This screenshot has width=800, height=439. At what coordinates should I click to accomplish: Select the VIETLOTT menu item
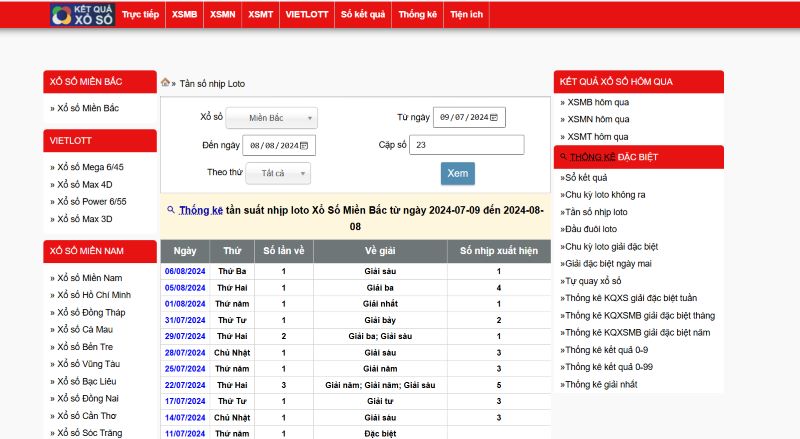coord(304,15)
